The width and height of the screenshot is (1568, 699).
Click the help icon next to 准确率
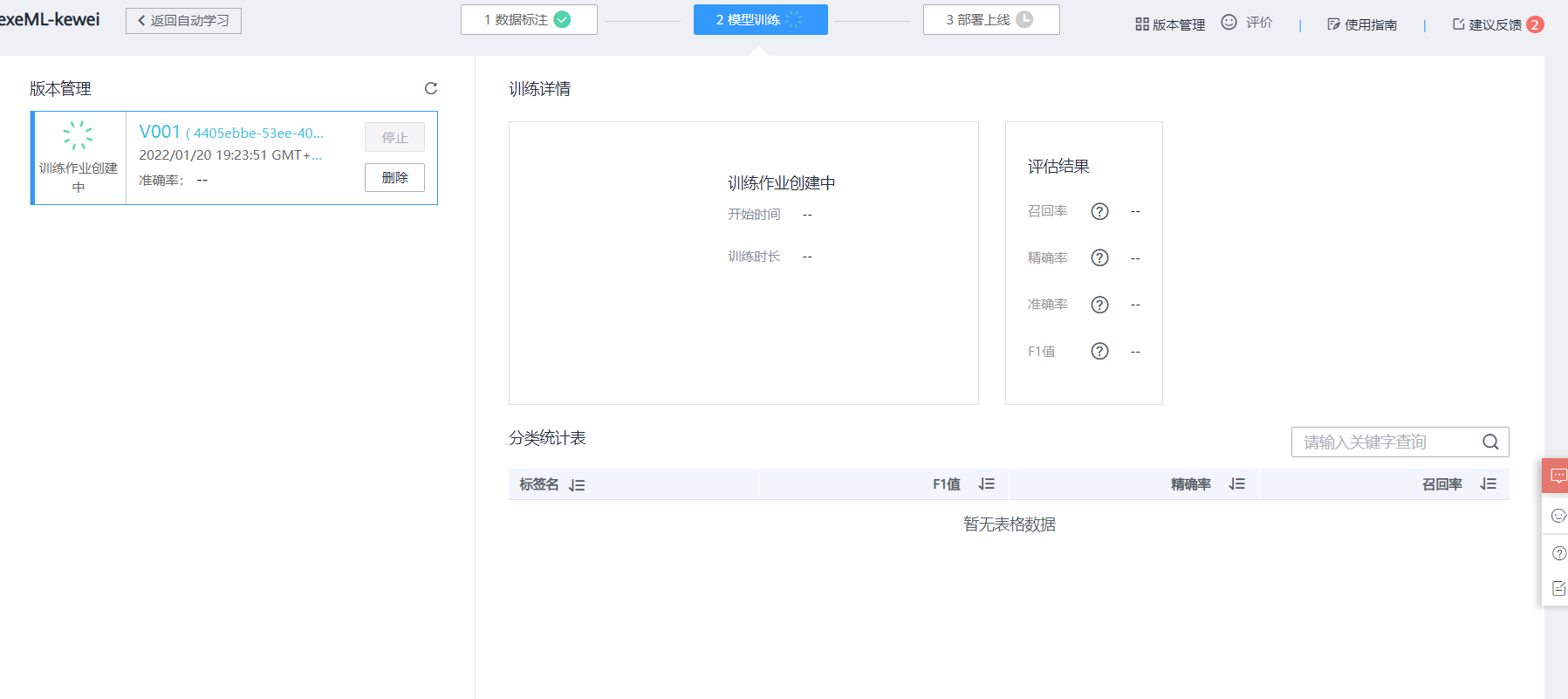(x=1099, y=305)
